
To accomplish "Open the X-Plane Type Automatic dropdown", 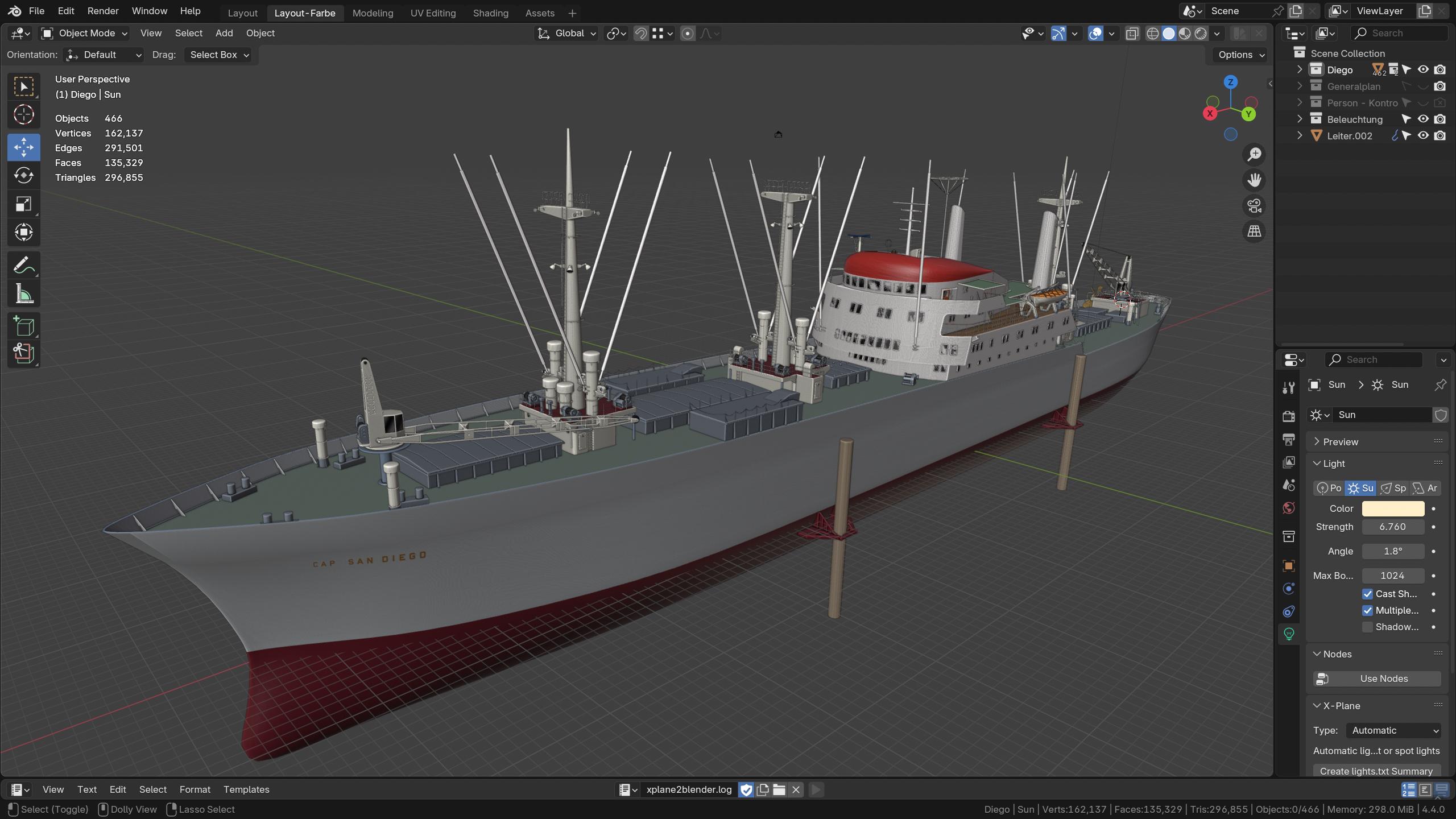I will (x=1393, y=730).
